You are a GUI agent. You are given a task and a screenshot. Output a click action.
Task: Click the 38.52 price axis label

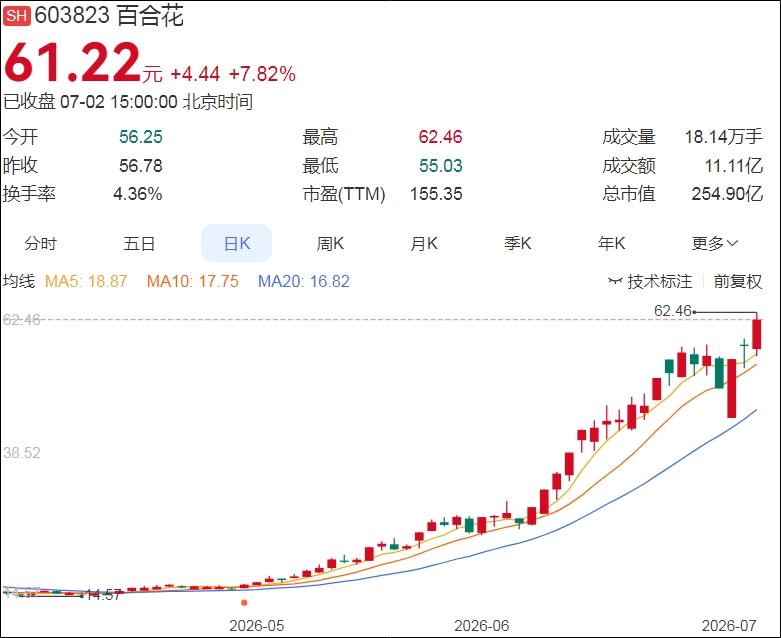pyautogui.click(x=21, y=453)
